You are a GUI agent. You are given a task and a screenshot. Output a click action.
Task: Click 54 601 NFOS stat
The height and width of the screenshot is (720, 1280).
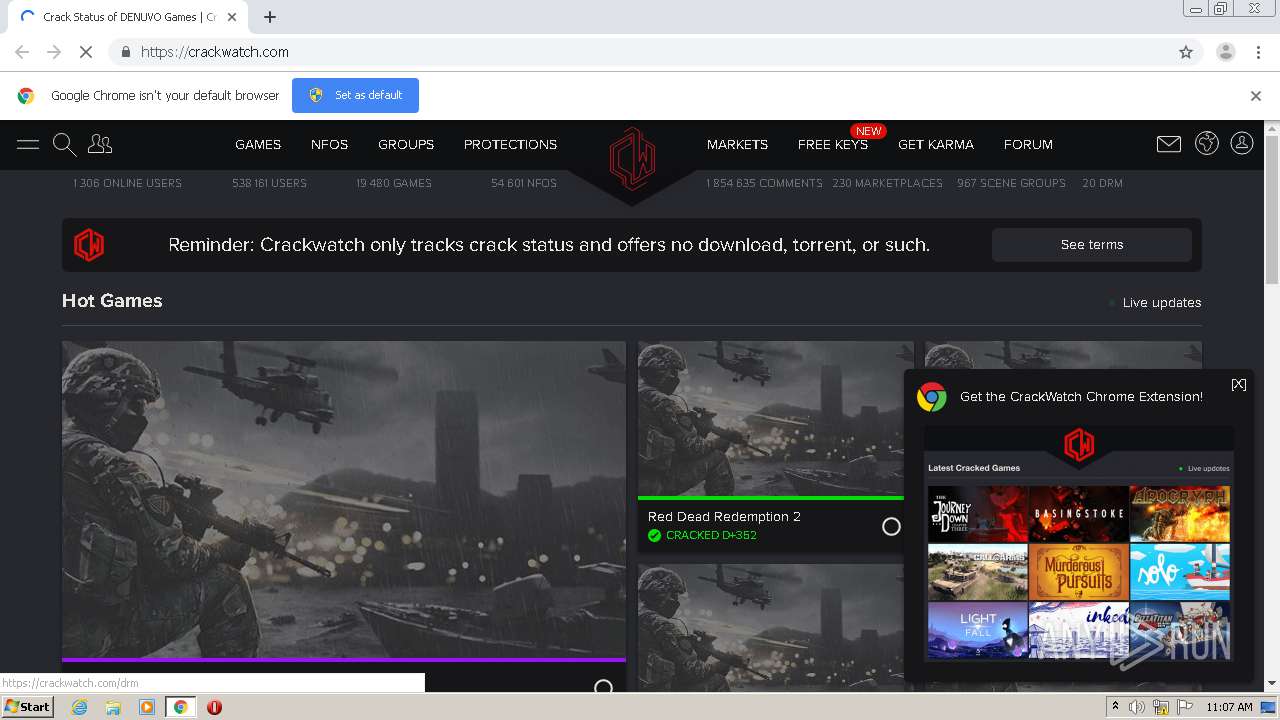coord(524,183)
